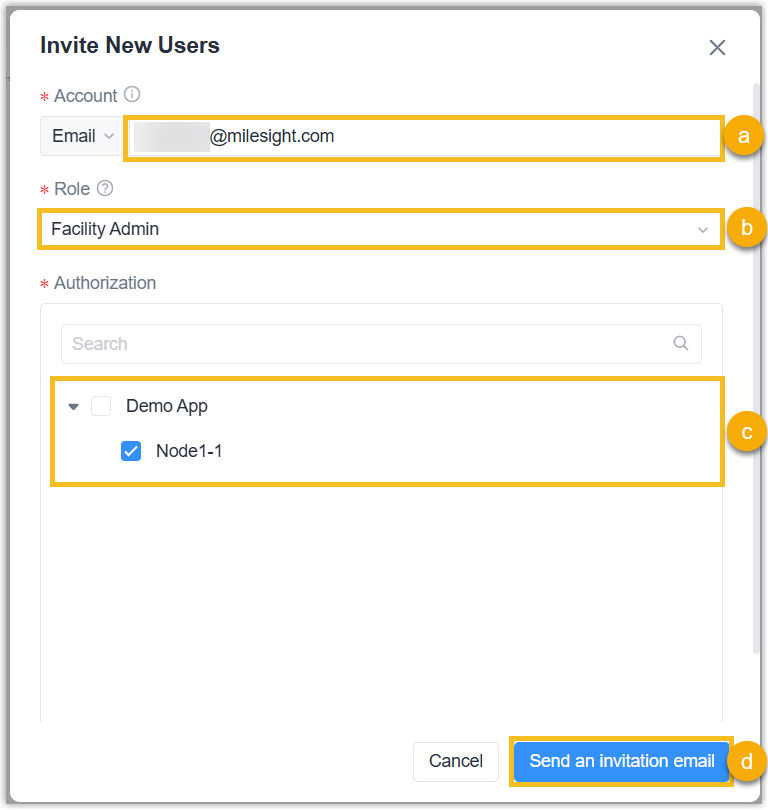Image resolution: width=768 pixels, height=810 pixels.
Task: Click the orange callout badge "c"
Action: click(742, 432)
